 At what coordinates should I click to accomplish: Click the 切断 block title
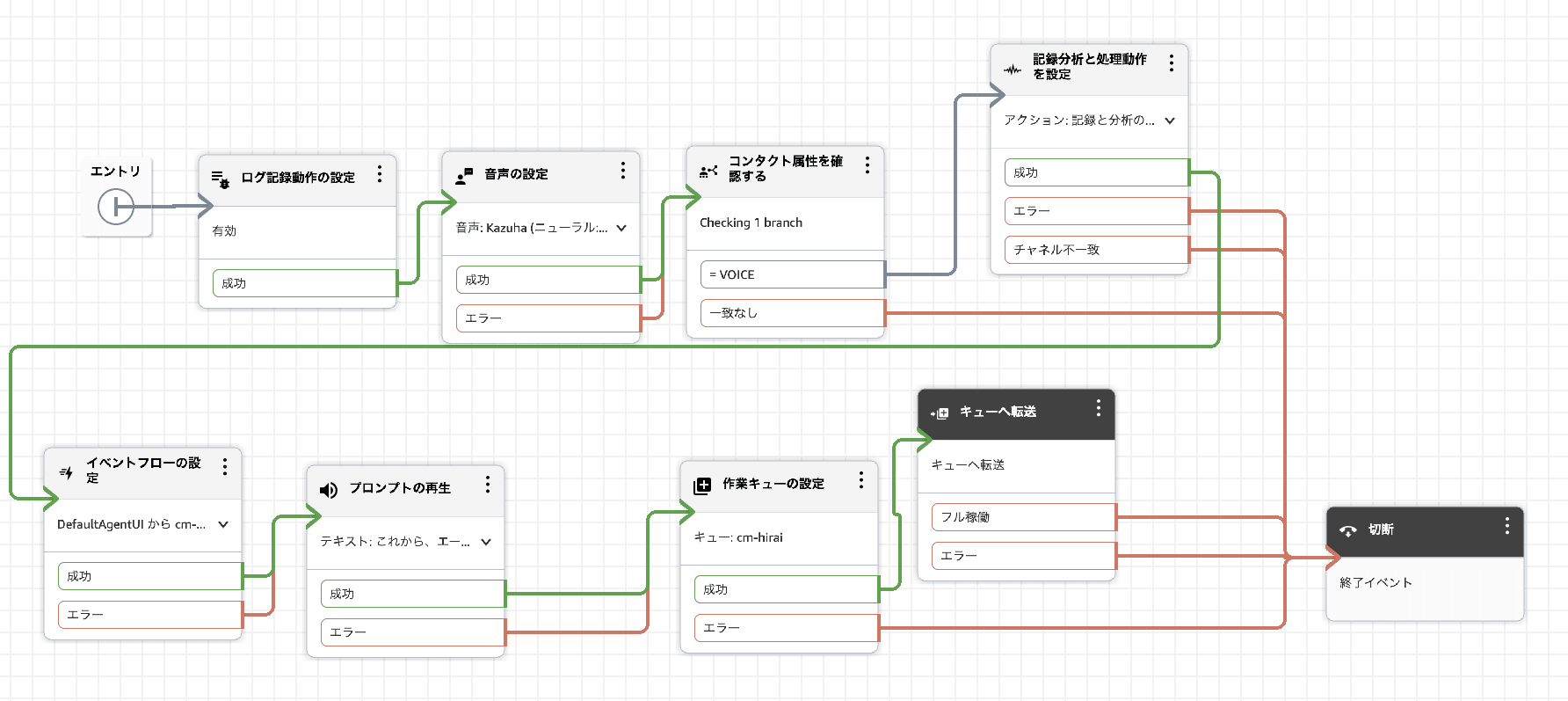coord(1381,529)
